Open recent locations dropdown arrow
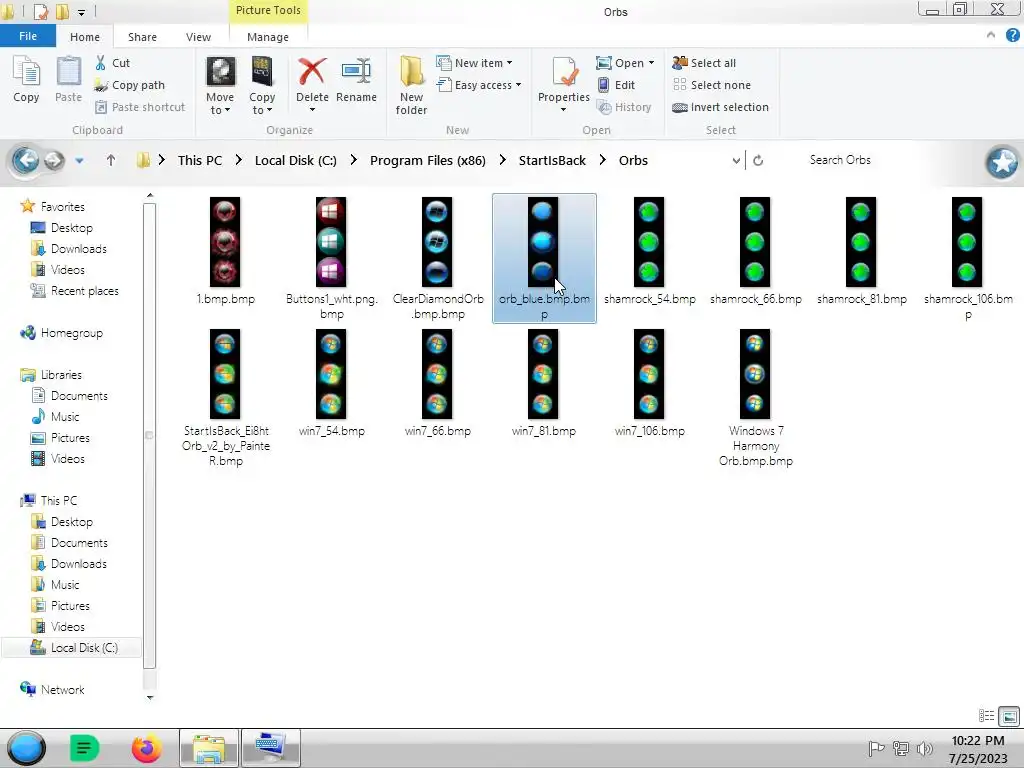The height and width of the screenshot is (768, 1024). click(79, 161)
